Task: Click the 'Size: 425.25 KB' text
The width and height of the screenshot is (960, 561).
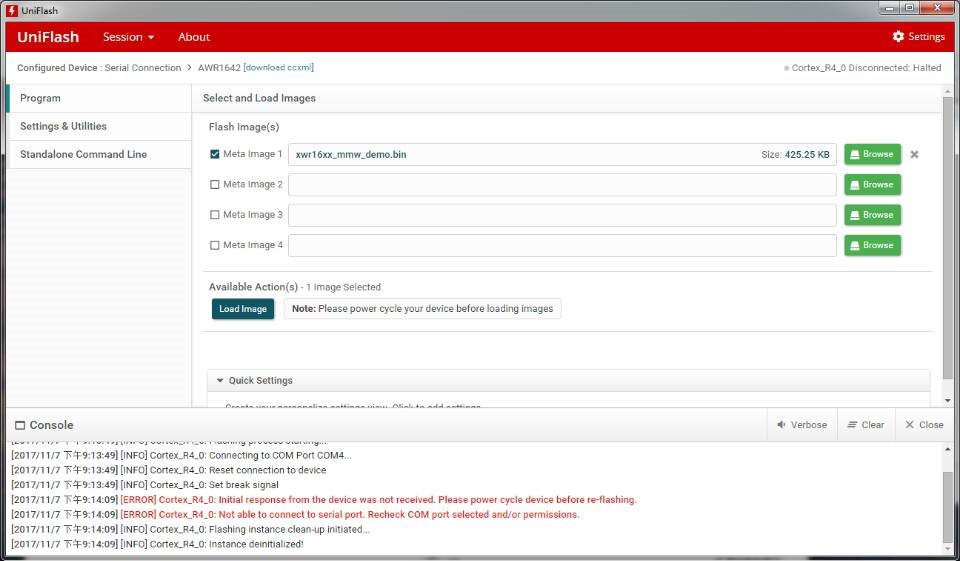Action: point(795,154)
